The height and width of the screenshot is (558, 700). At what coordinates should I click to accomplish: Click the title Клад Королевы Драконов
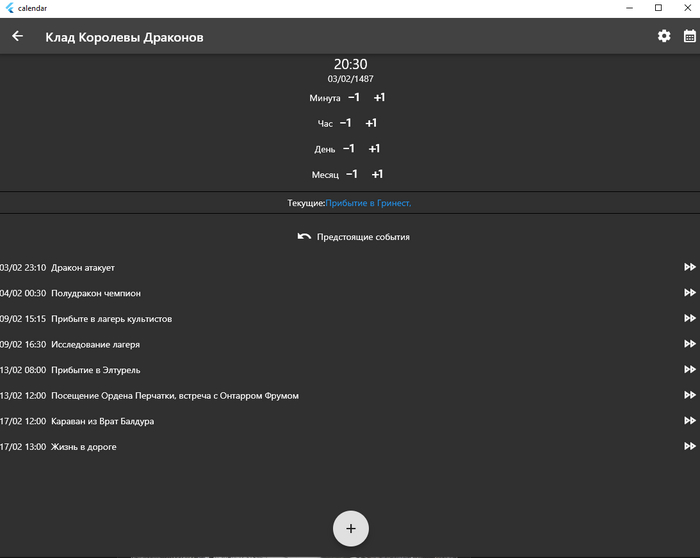(124, 37)
